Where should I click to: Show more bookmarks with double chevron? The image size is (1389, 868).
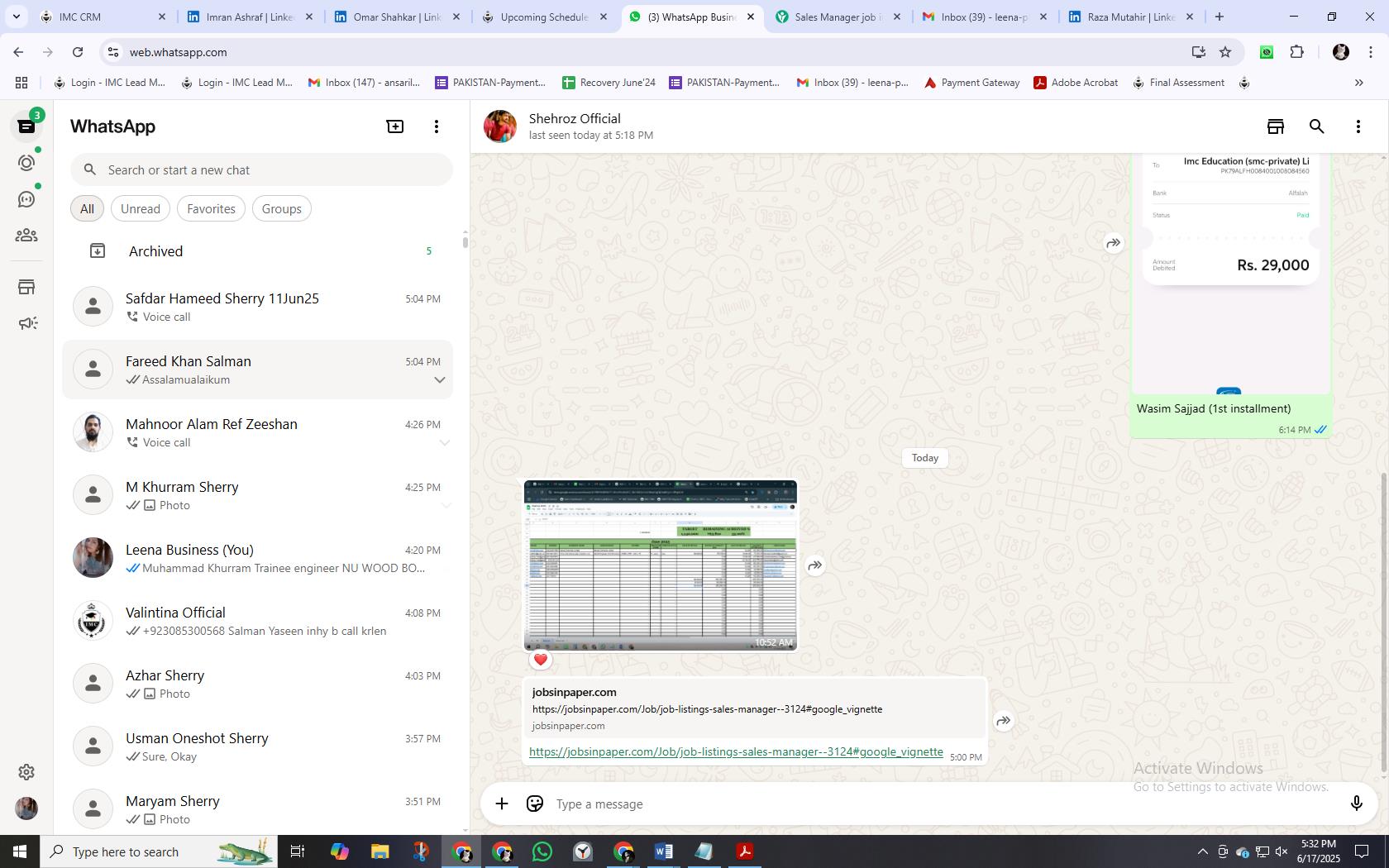pyautogui.click(x=1358, y=83)
